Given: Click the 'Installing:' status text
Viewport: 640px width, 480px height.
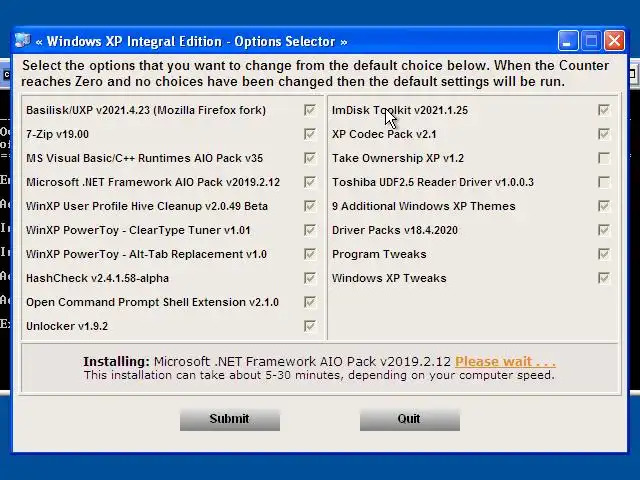Looking at the screenshot, I should (117, 362).
